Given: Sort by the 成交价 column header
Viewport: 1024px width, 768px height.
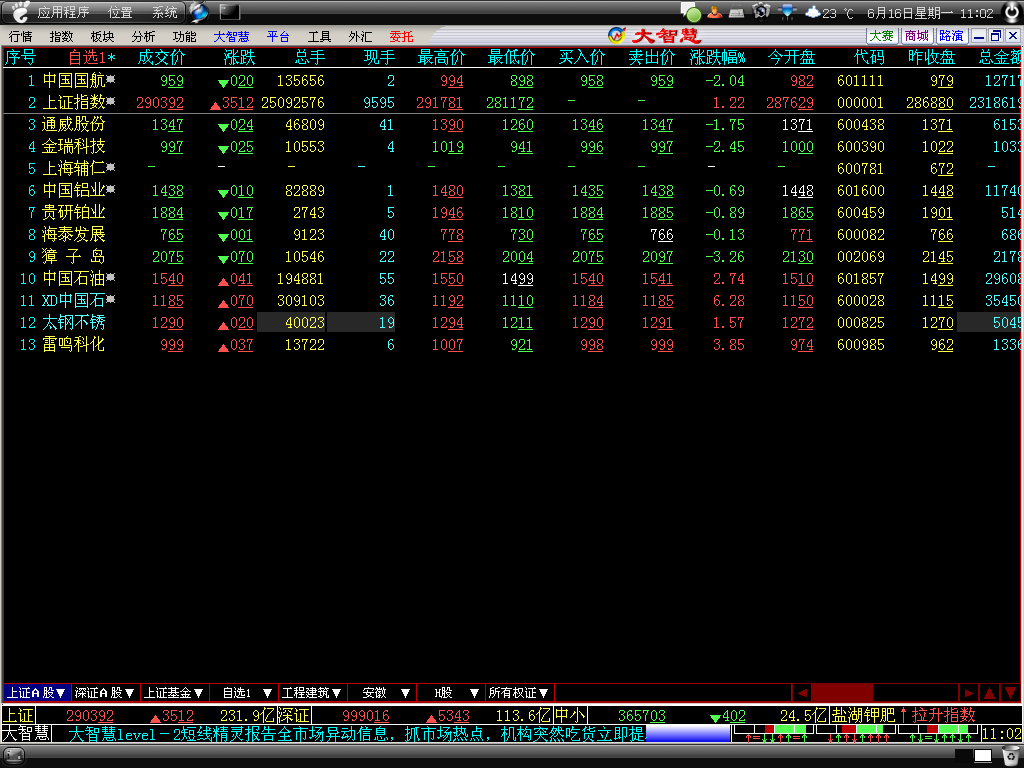Looking at the screenshot, I should coord(161,57).
